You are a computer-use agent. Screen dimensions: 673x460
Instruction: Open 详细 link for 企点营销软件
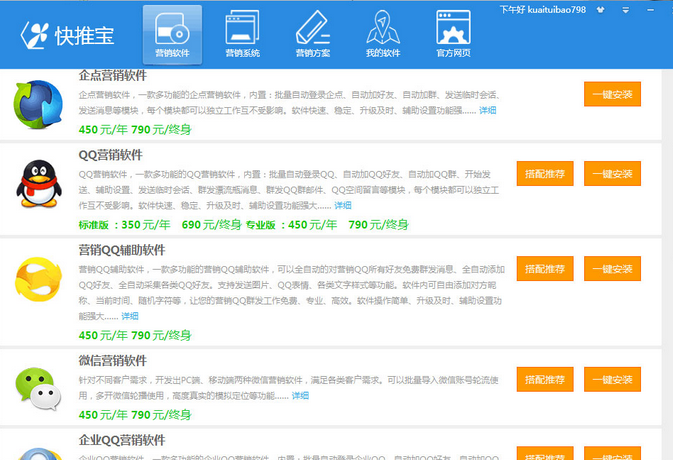click(x=488, y=110)
